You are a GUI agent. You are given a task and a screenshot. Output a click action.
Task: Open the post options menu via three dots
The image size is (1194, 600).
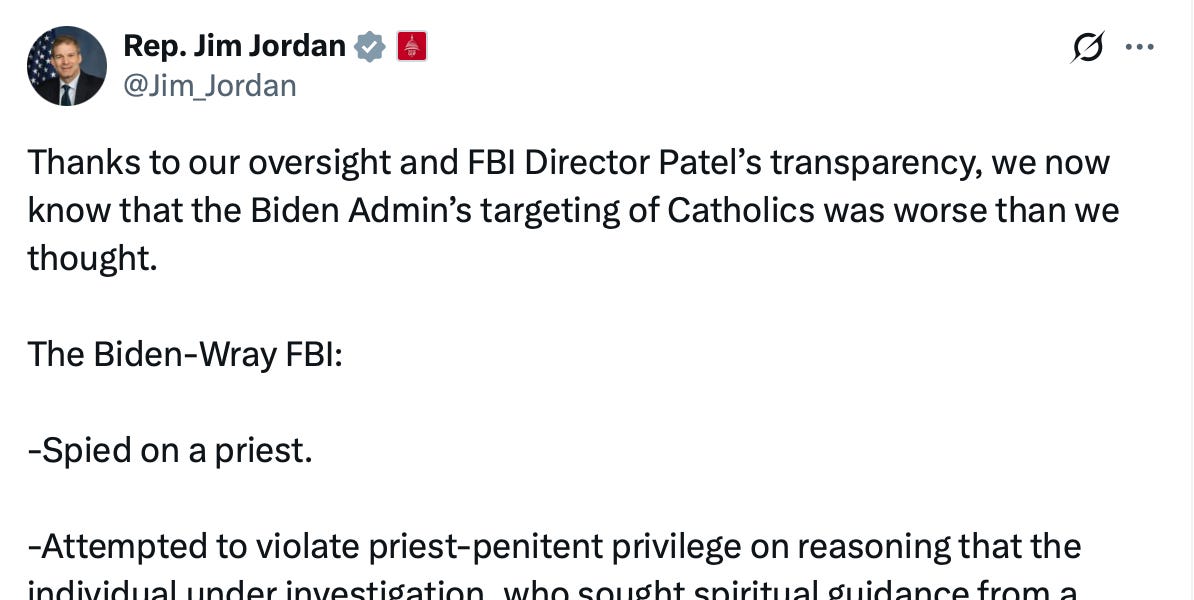click(x=1140, y=46)
